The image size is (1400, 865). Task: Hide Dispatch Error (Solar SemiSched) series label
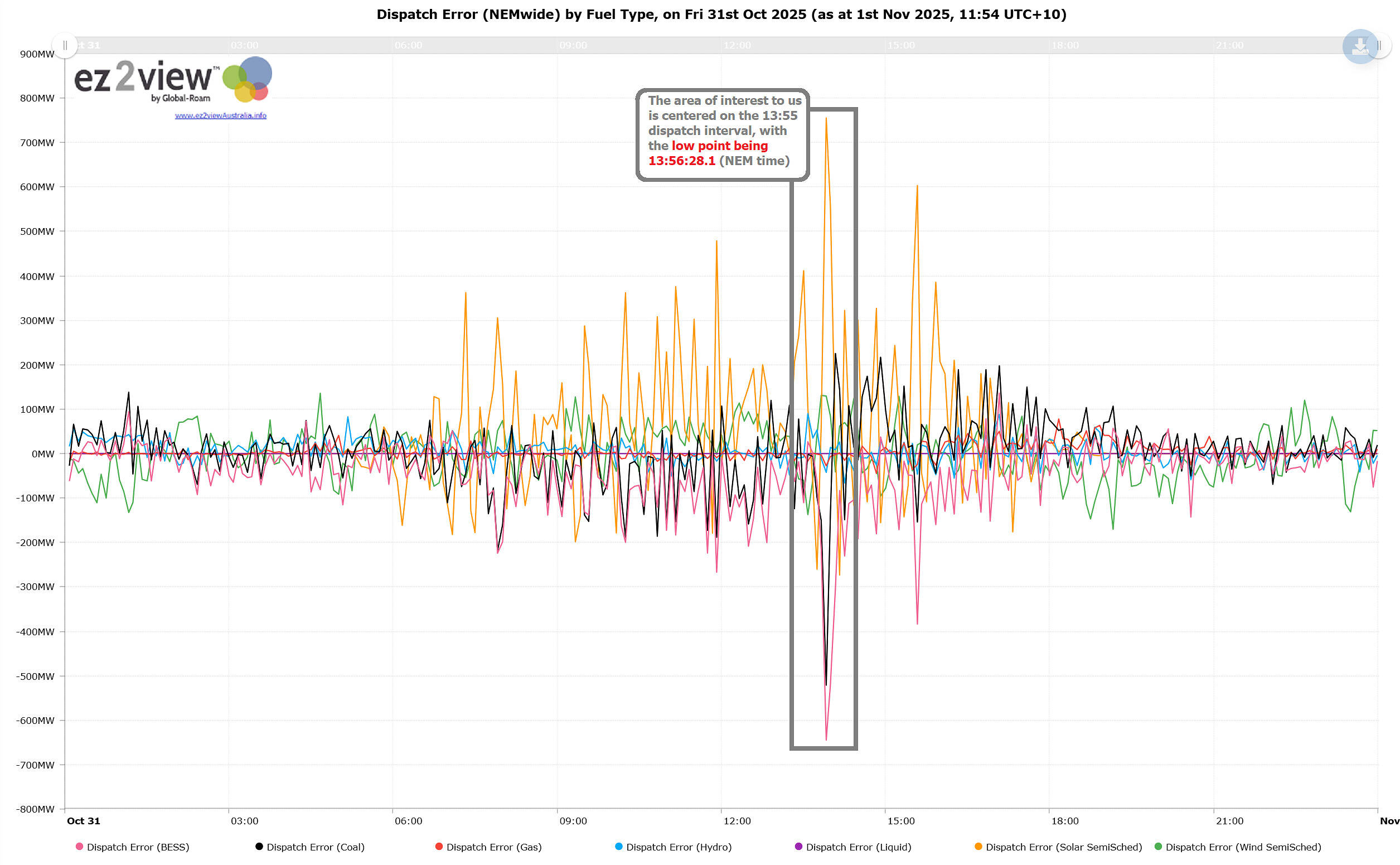pyautogui.click(x=1063, y=847)
